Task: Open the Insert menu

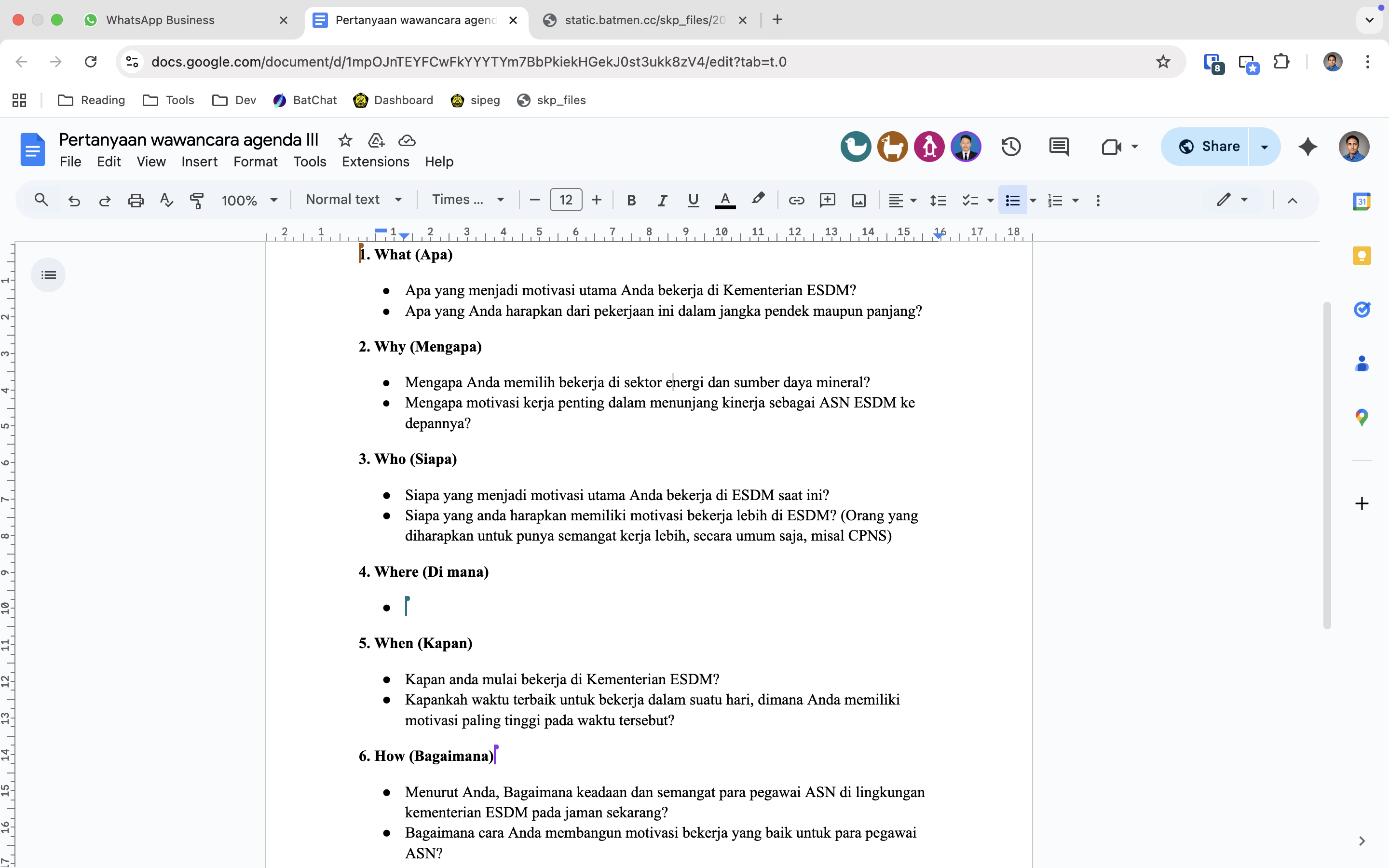Action: click(x=199, y=162)
